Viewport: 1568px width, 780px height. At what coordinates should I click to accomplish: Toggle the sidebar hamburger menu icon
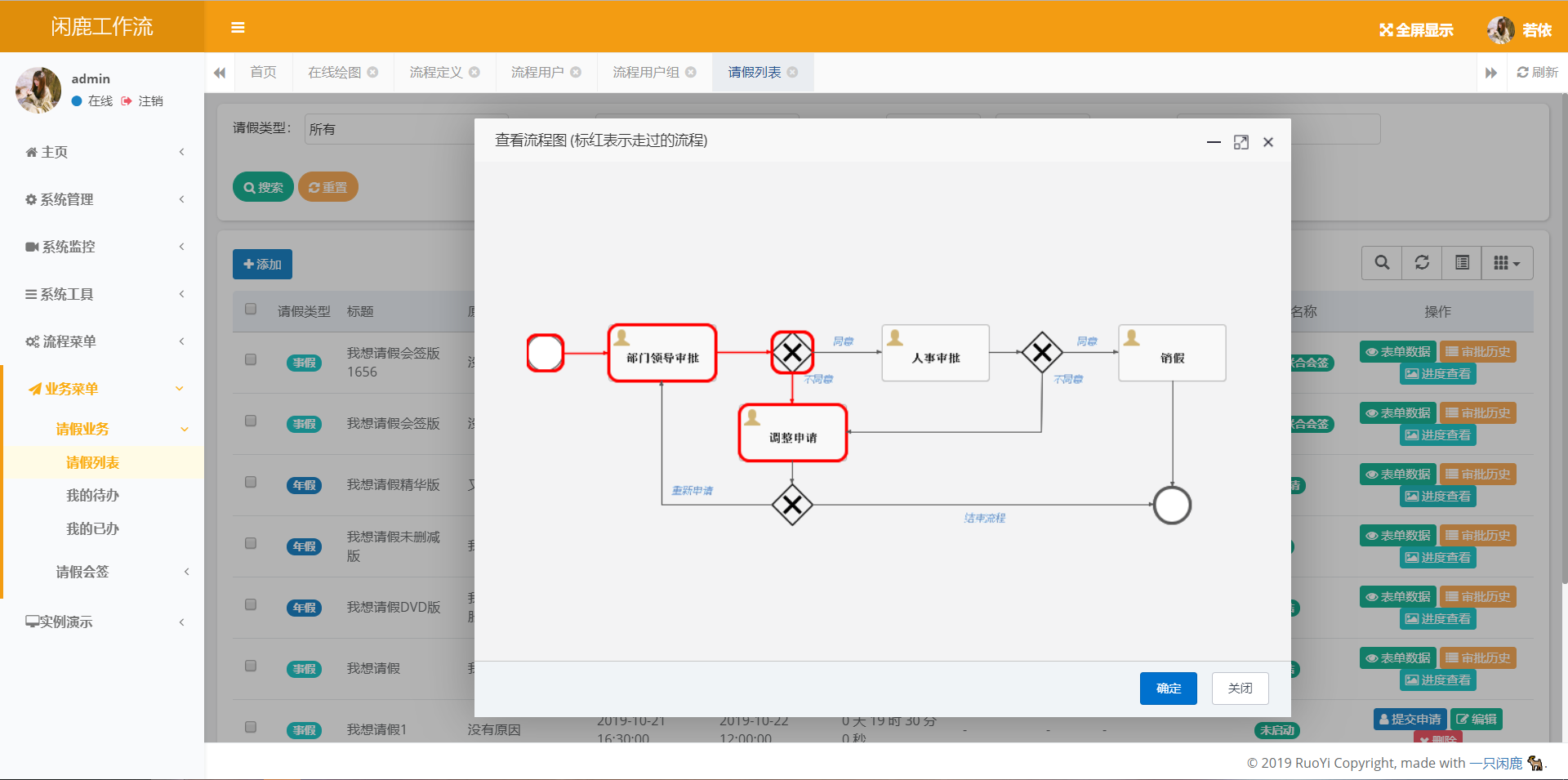(x=238, y=28)
